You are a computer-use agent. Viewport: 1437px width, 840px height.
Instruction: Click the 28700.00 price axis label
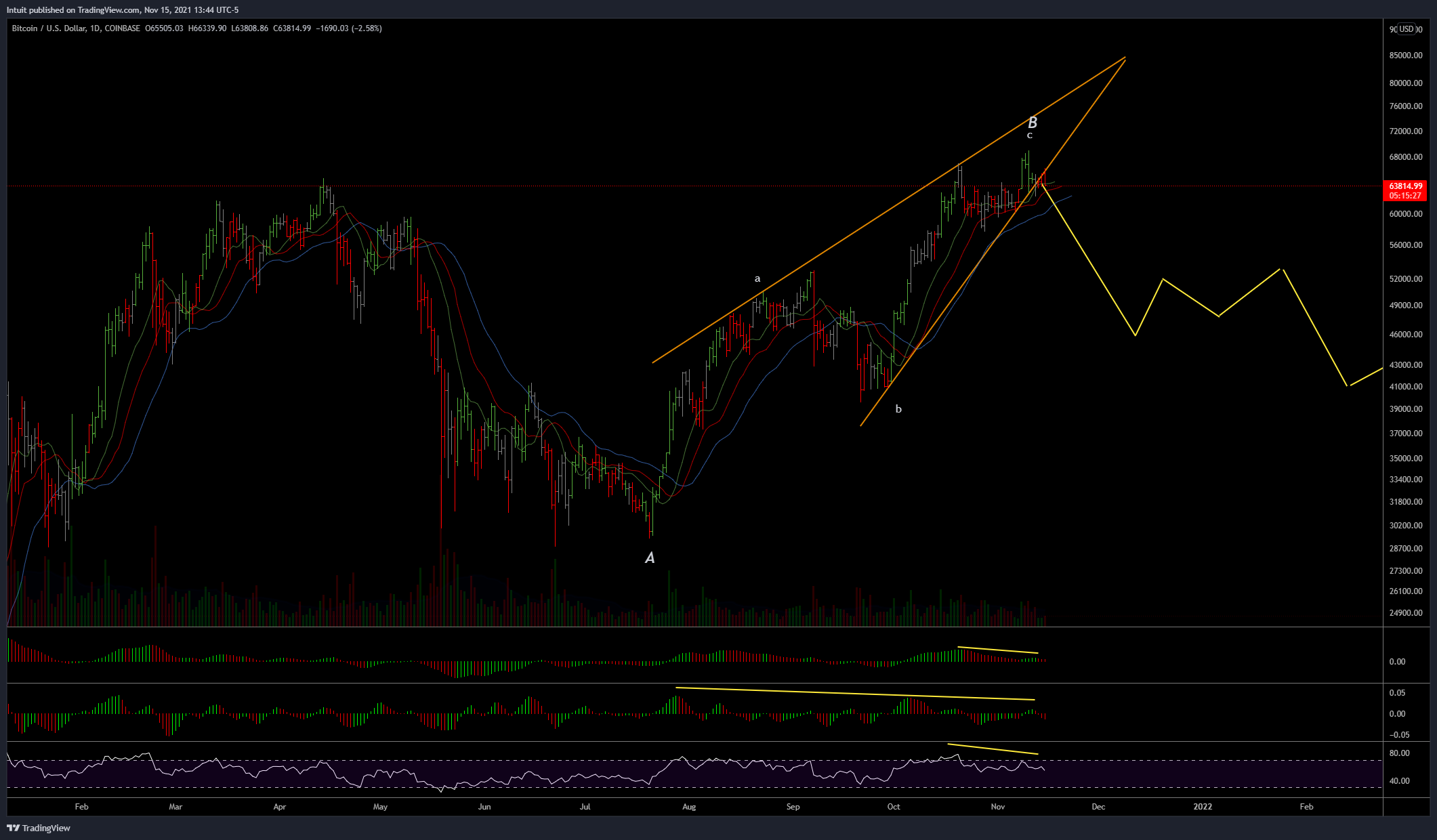point(1406,549)
